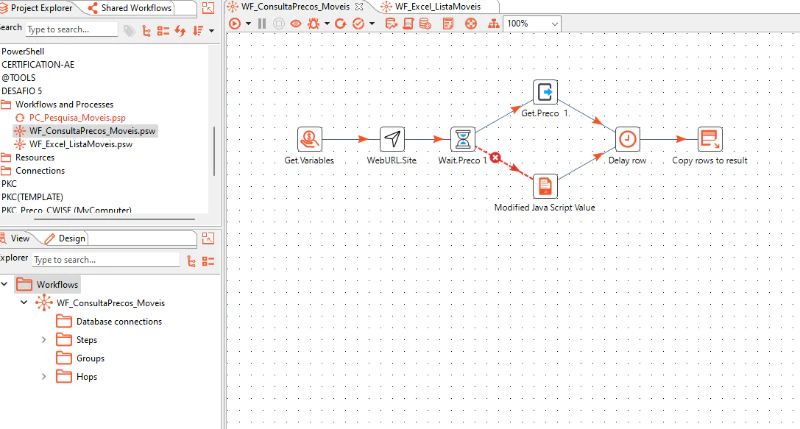Click the preview eye icon
Screen dimensions: 800x429
(x=296, y=23)
